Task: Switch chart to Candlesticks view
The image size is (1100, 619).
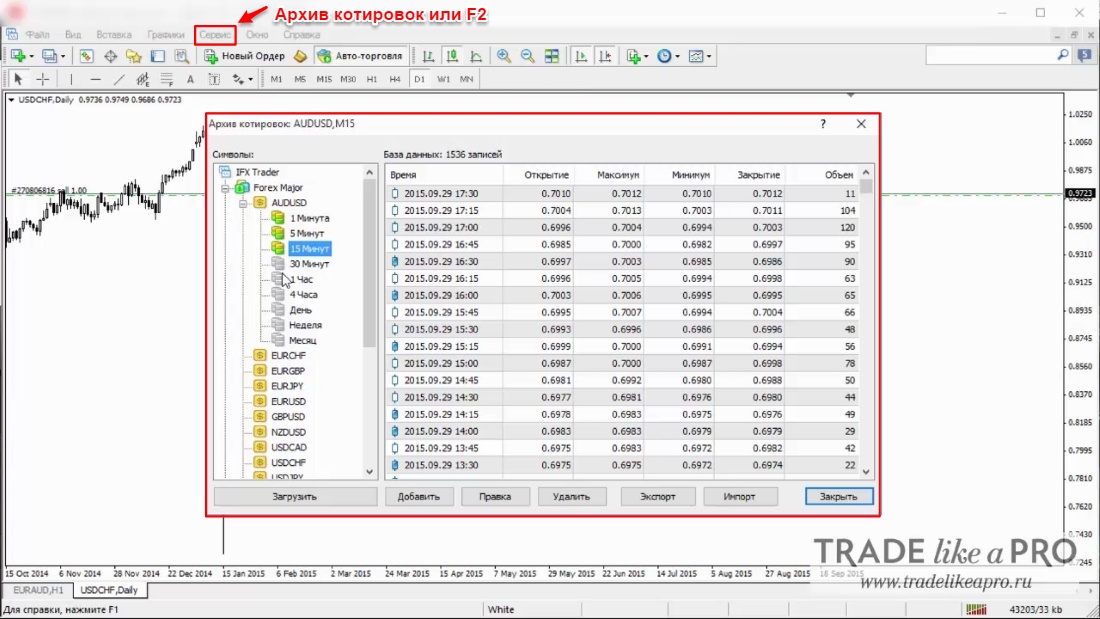Action: tap(452, 56)
